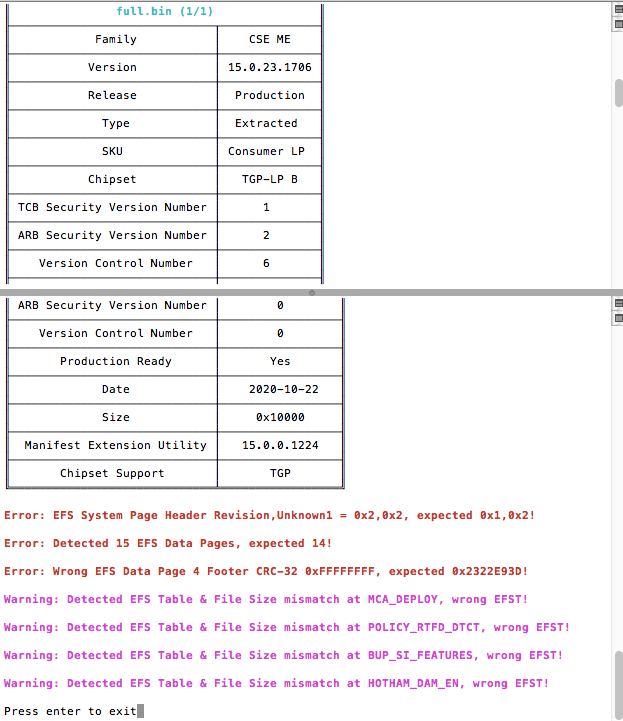The height and width of the screenshot is (721, 623).
Task: Click ARB Security Version Number label in lower pane
Action: pyautogui.click(x=112, y=305)
